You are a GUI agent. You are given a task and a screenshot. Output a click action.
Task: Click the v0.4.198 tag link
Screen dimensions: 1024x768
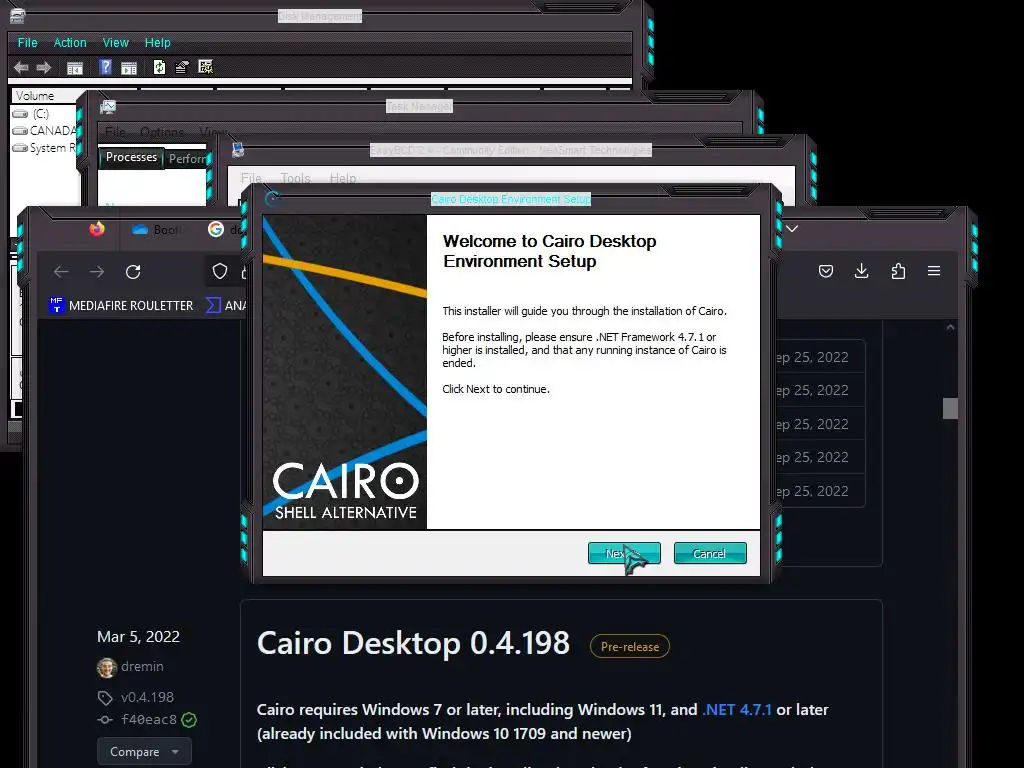coord(147,697)
